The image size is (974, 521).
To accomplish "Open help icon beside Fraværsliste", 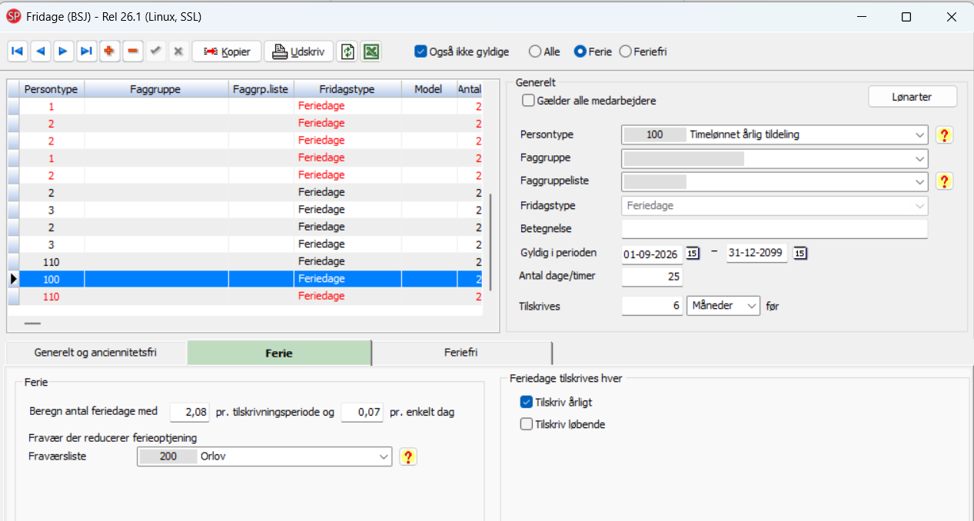I will point(407,456).
